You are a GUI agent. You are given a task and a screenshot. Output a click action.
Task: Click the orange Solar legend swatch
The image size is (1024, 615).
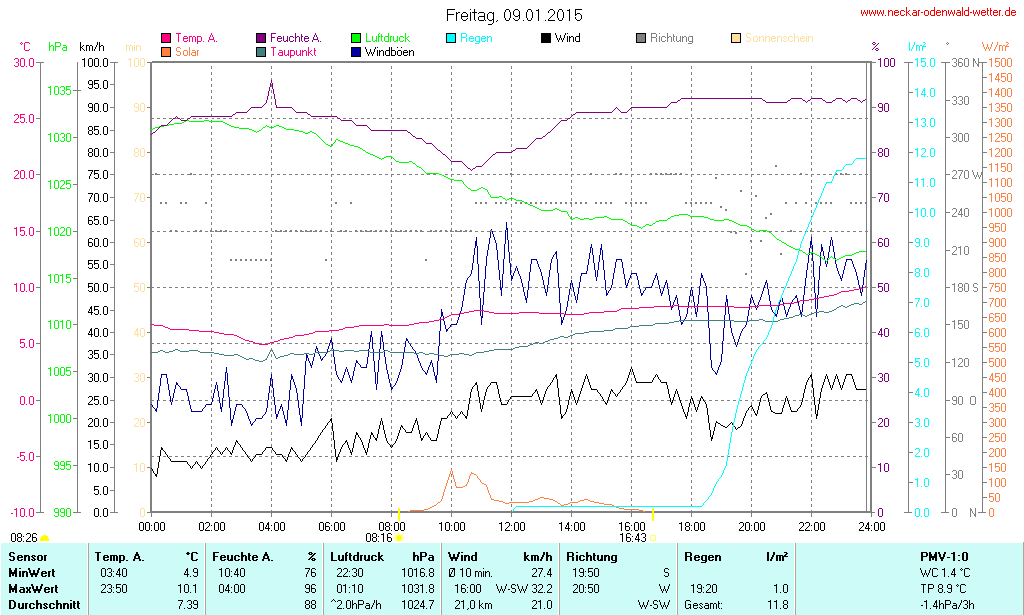tap(166, 52)
